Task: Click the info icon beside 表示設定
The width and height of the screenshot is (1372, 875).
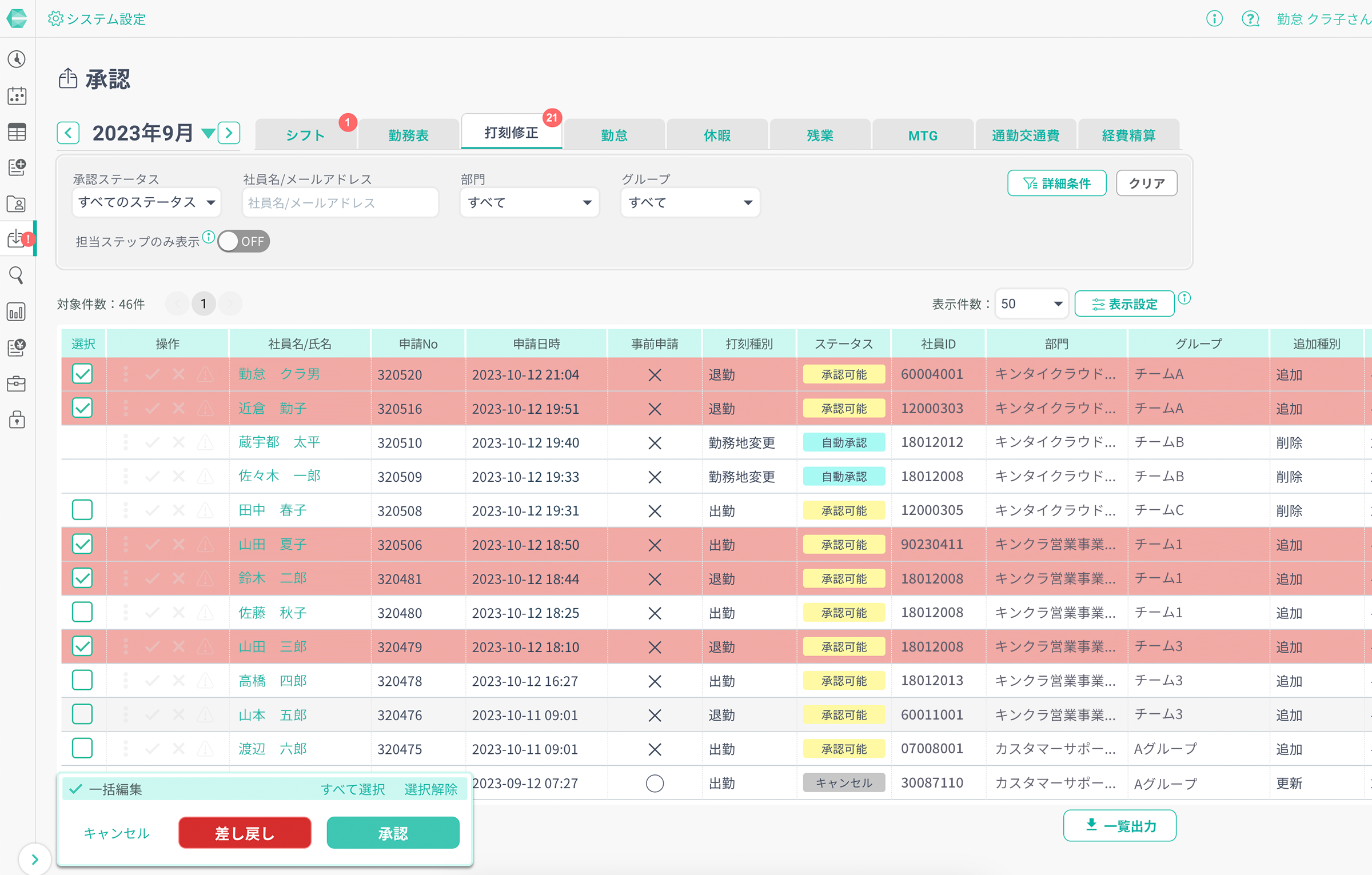Action: 1184,298
